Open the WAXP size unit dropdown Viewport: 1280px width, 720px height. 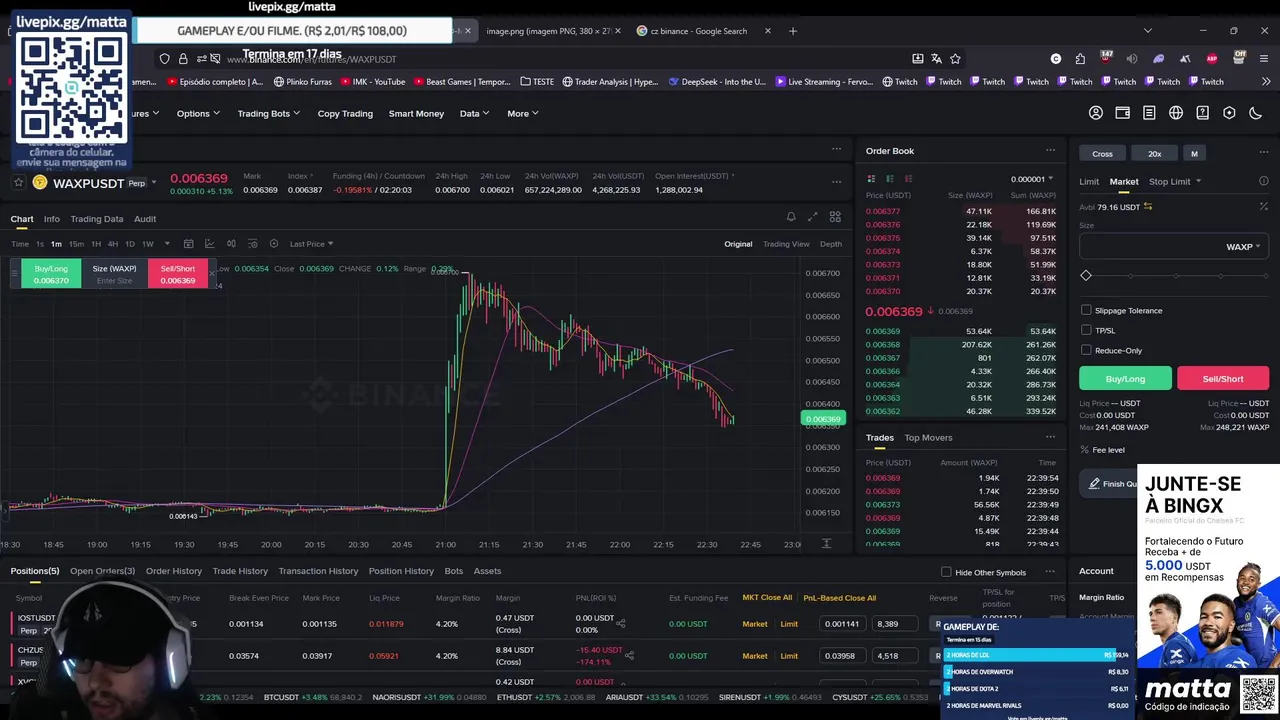click(x=1243, y=246)
